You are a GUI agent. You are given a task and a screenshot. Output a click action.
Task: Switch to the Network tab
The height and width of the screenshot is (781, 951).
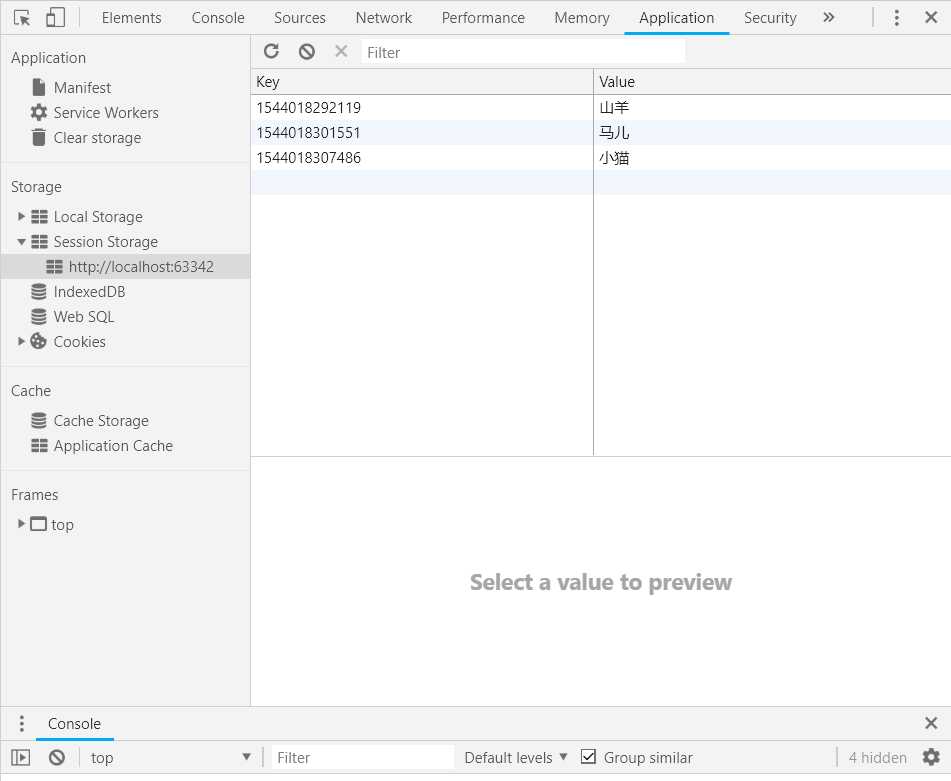(x=383, y=18)
